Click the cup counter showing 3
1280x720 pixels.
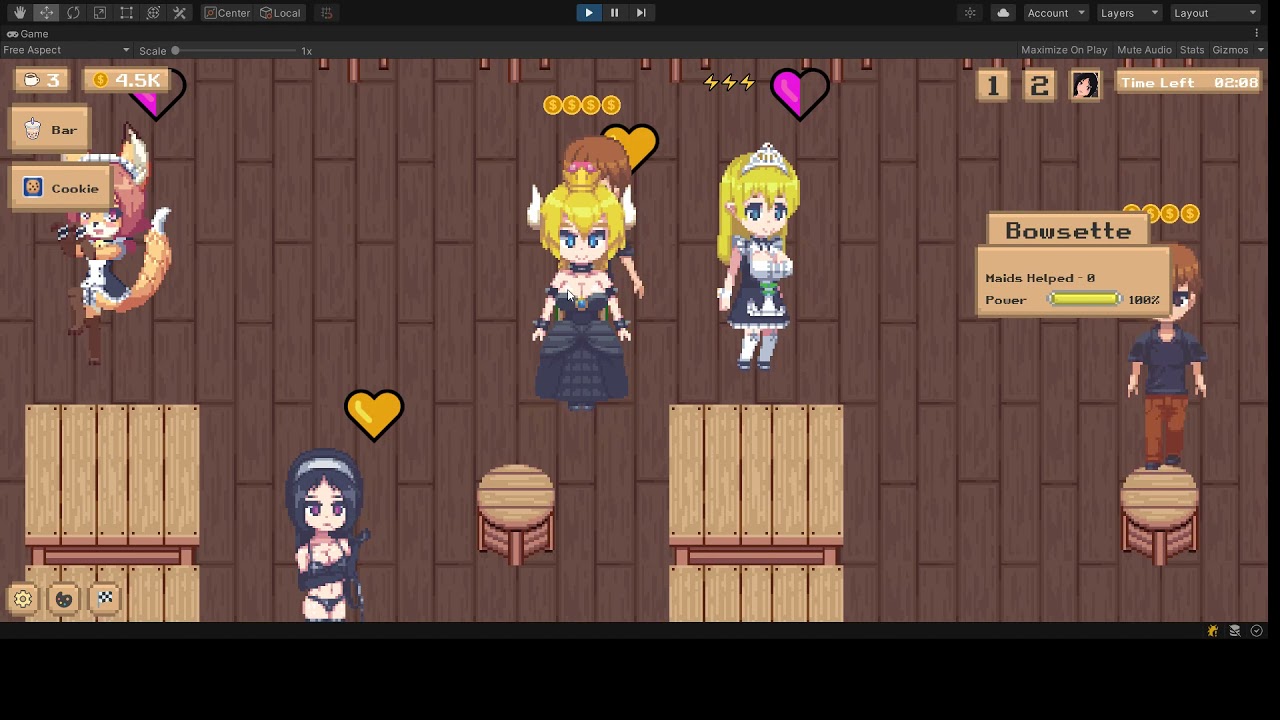pos(42,80)
